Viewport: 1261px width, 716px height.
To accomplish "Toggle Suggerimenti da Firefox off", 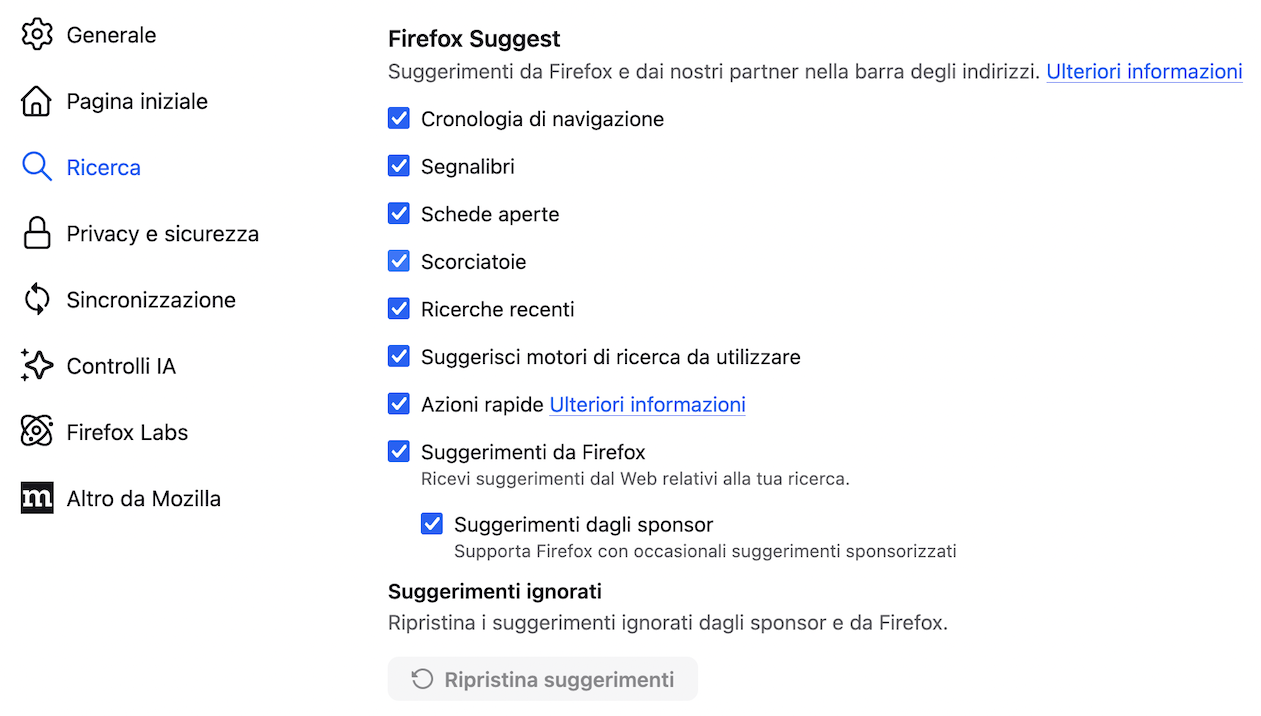I will pos(399,451).
